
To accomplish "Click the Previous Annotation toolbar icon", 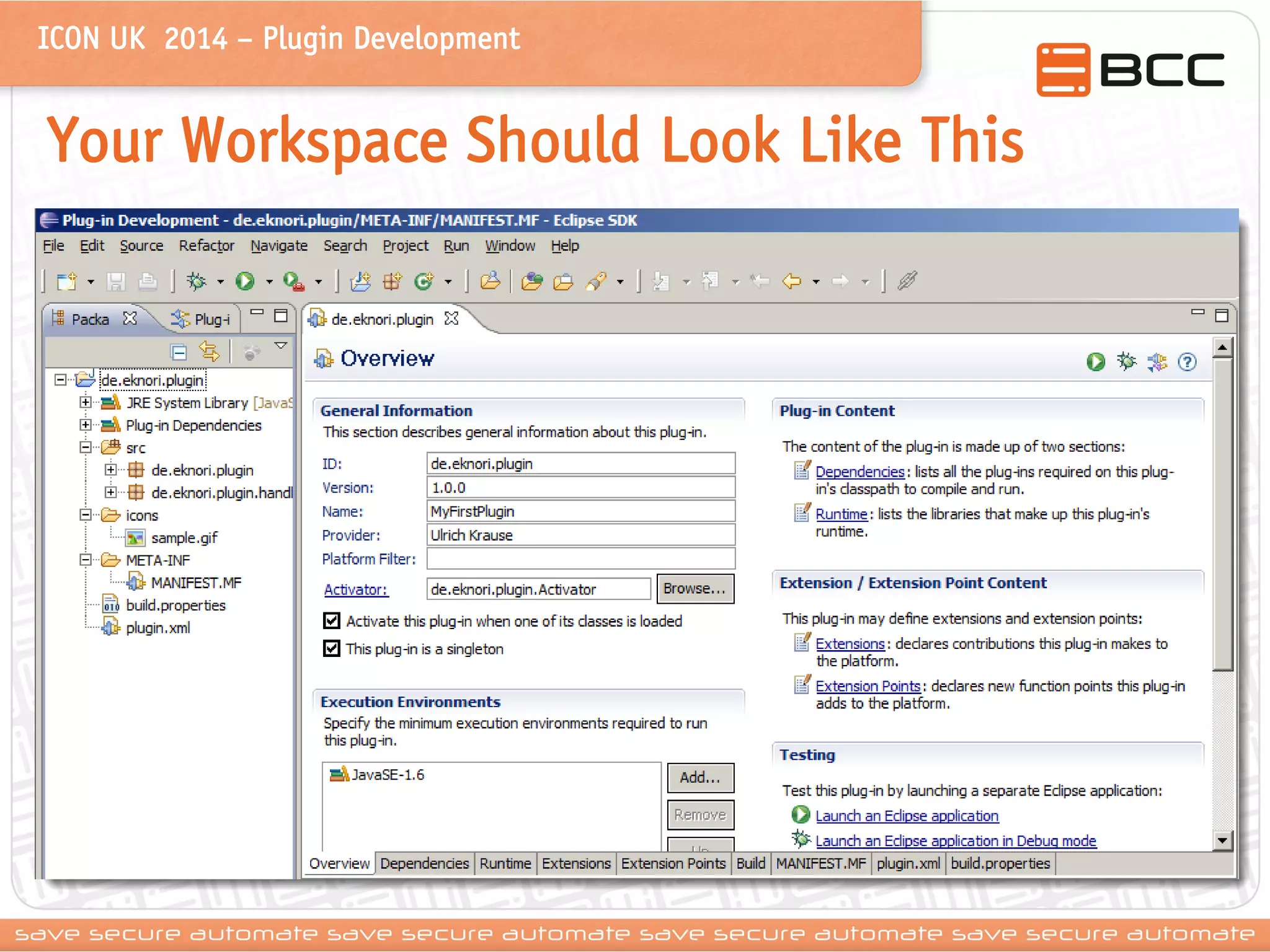I will tap(710, 281).
